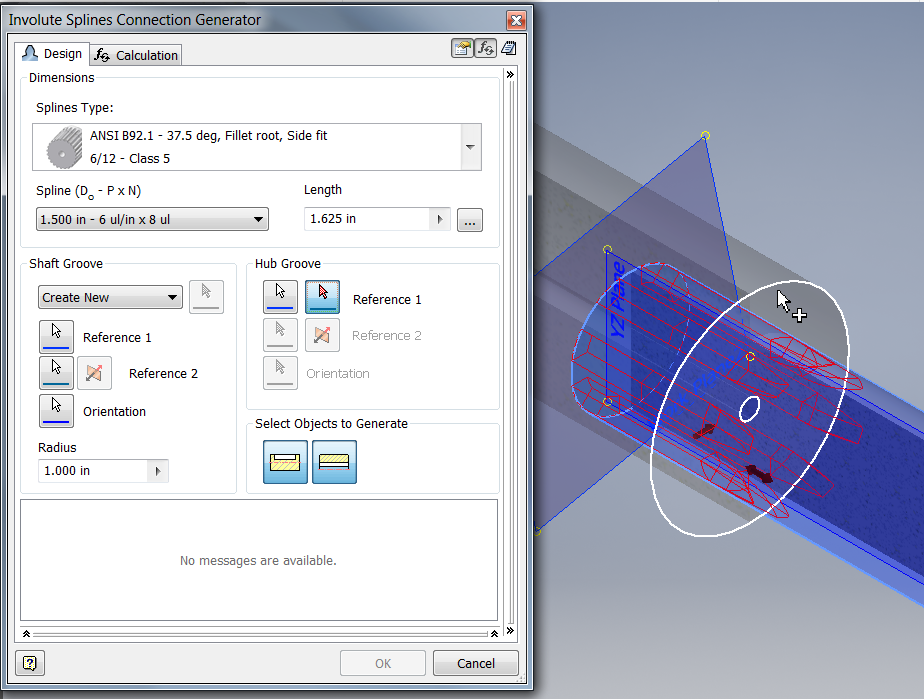Click the Radius value field

coord(93,471)
